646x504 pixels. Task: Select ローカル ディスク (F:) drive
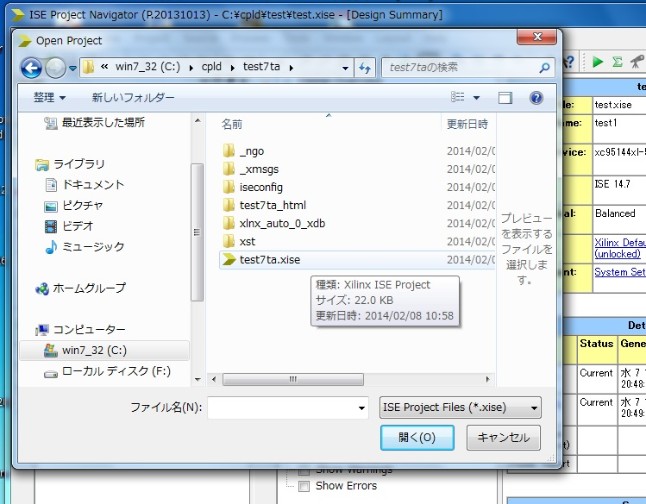point(107,371)
